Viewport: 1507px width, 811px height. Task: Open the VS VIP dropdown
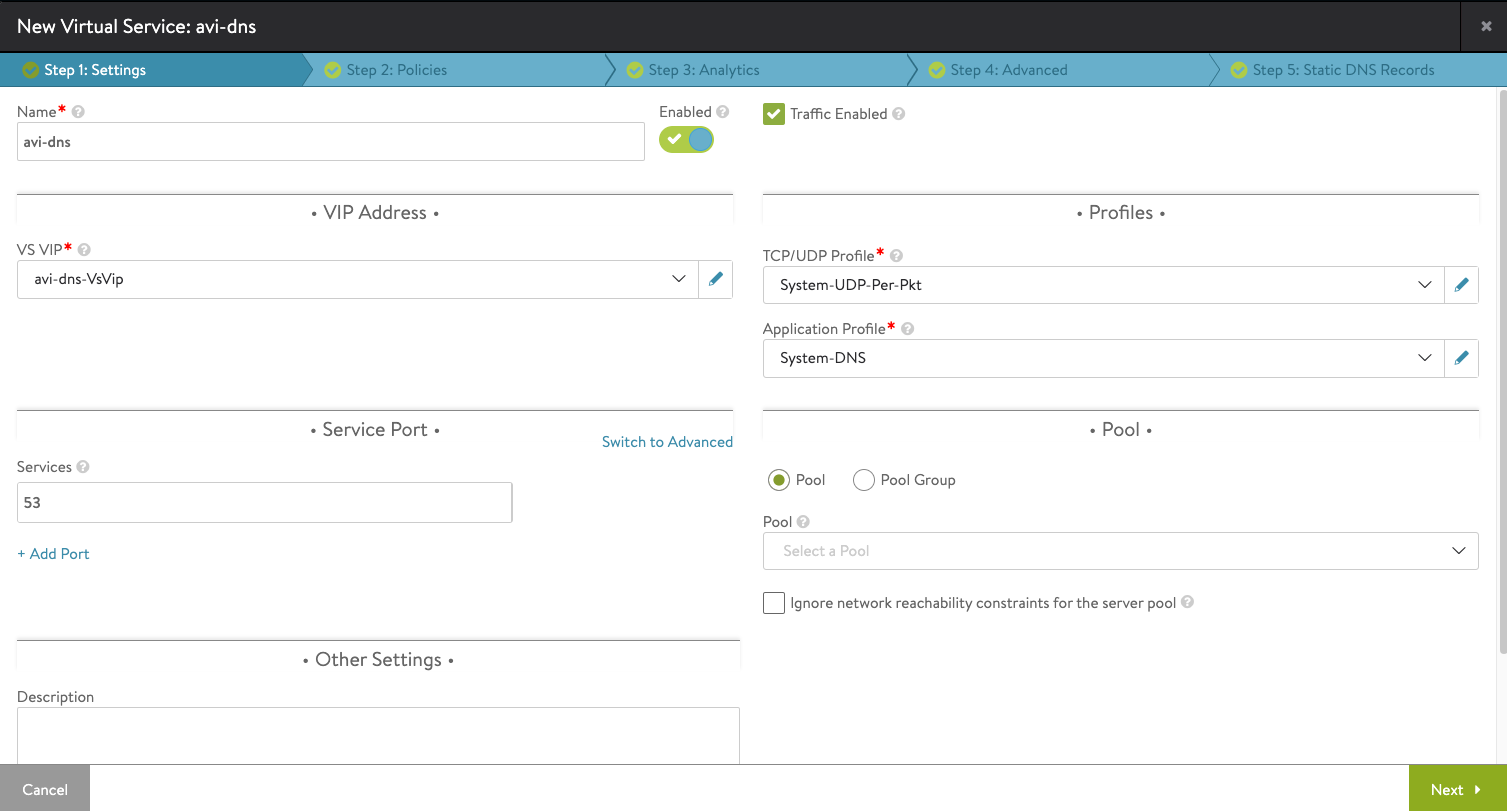[x=358, y=279]
